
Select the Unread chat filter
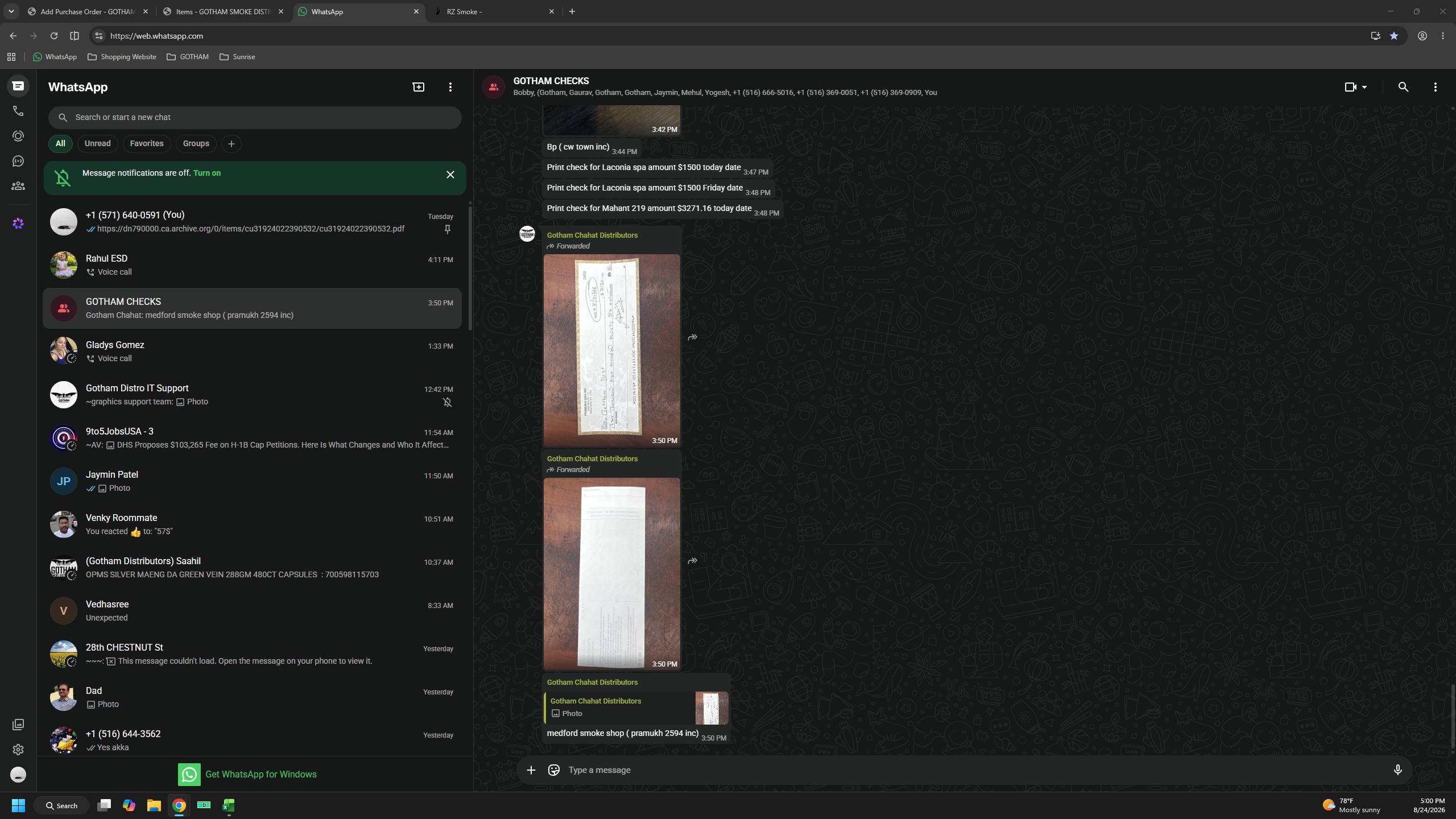click(x=97, y=143)
